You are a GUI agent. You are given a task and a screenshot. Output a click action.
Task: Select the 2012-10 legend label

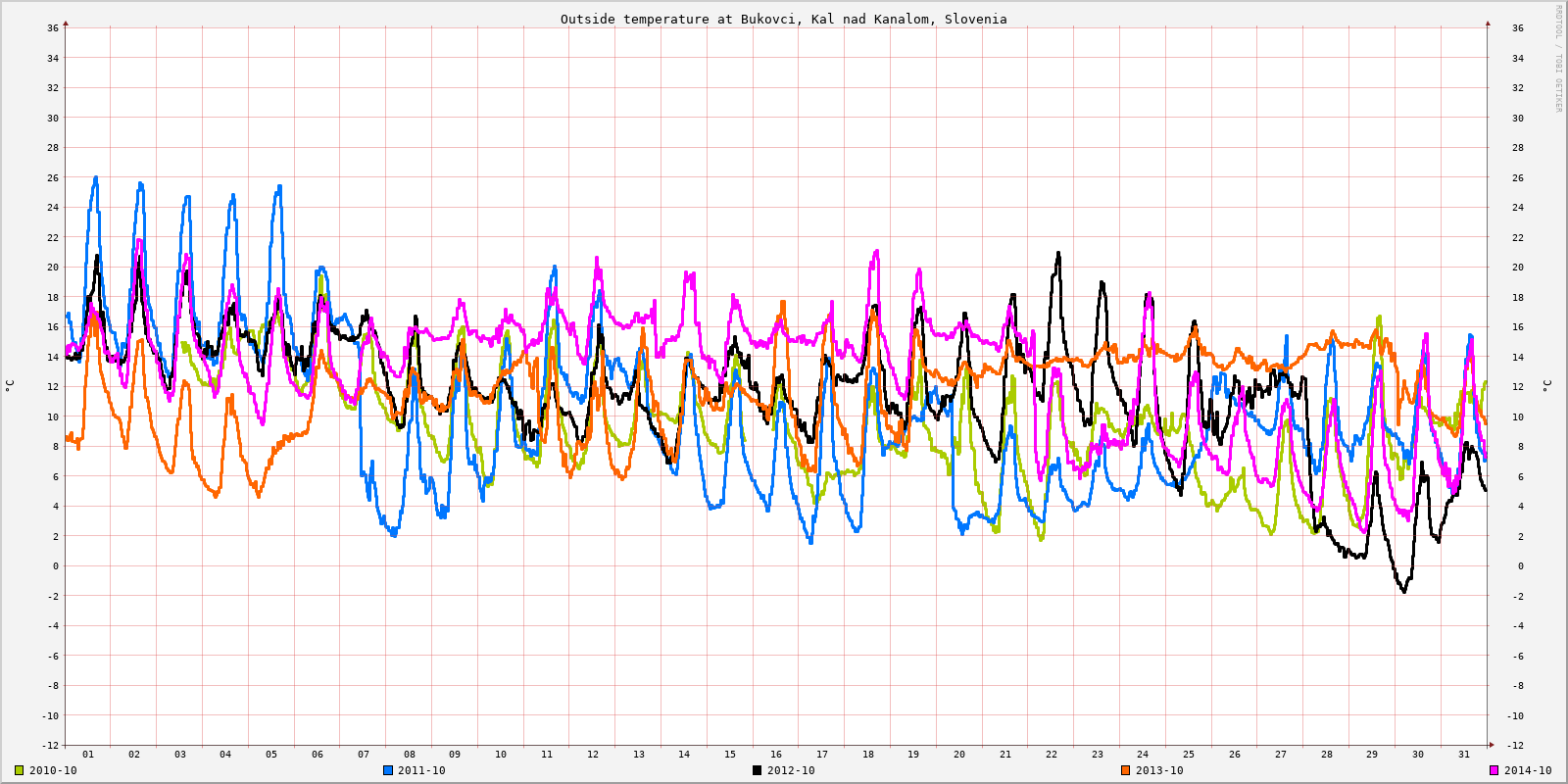(791, 770)
